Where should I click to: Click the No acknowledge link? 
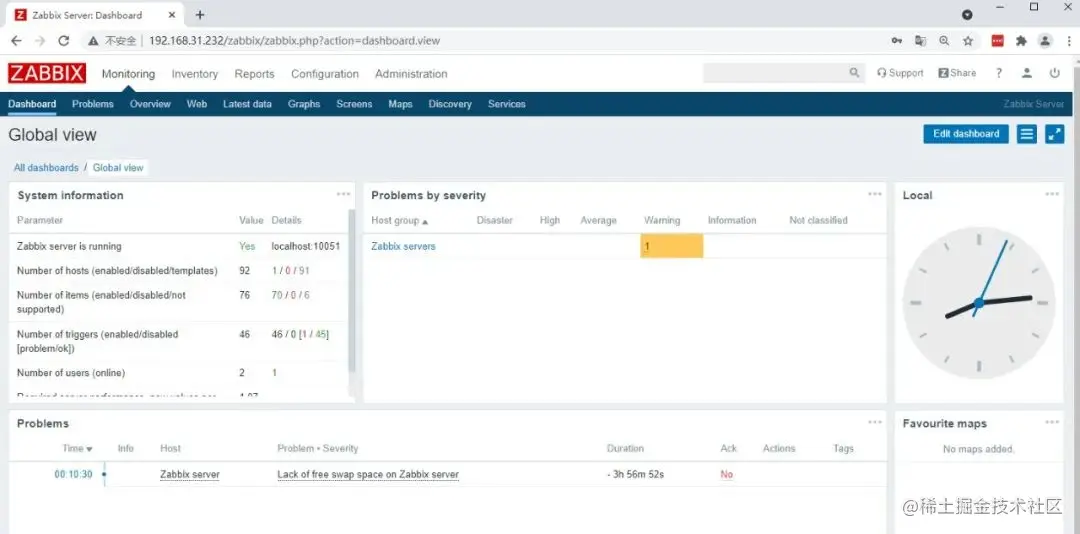pyautogui.click(x=727, y=474)
